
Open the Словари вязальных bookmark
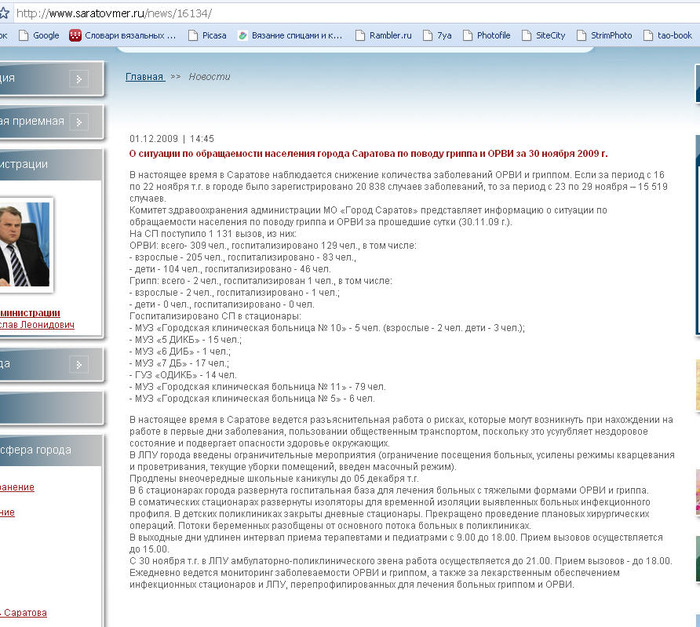(122, 35)
